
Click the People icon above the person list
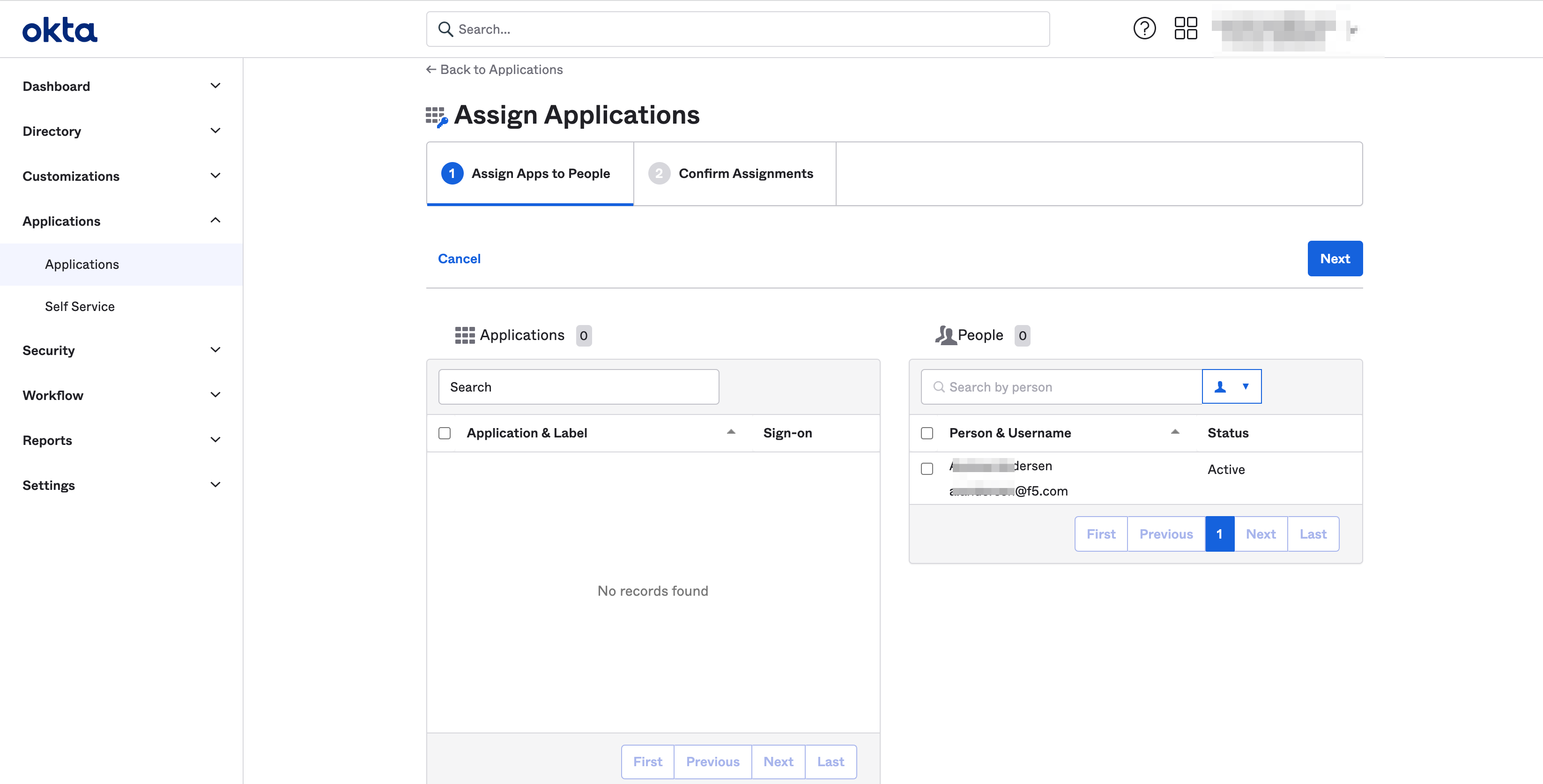click(x=945, y=335)
